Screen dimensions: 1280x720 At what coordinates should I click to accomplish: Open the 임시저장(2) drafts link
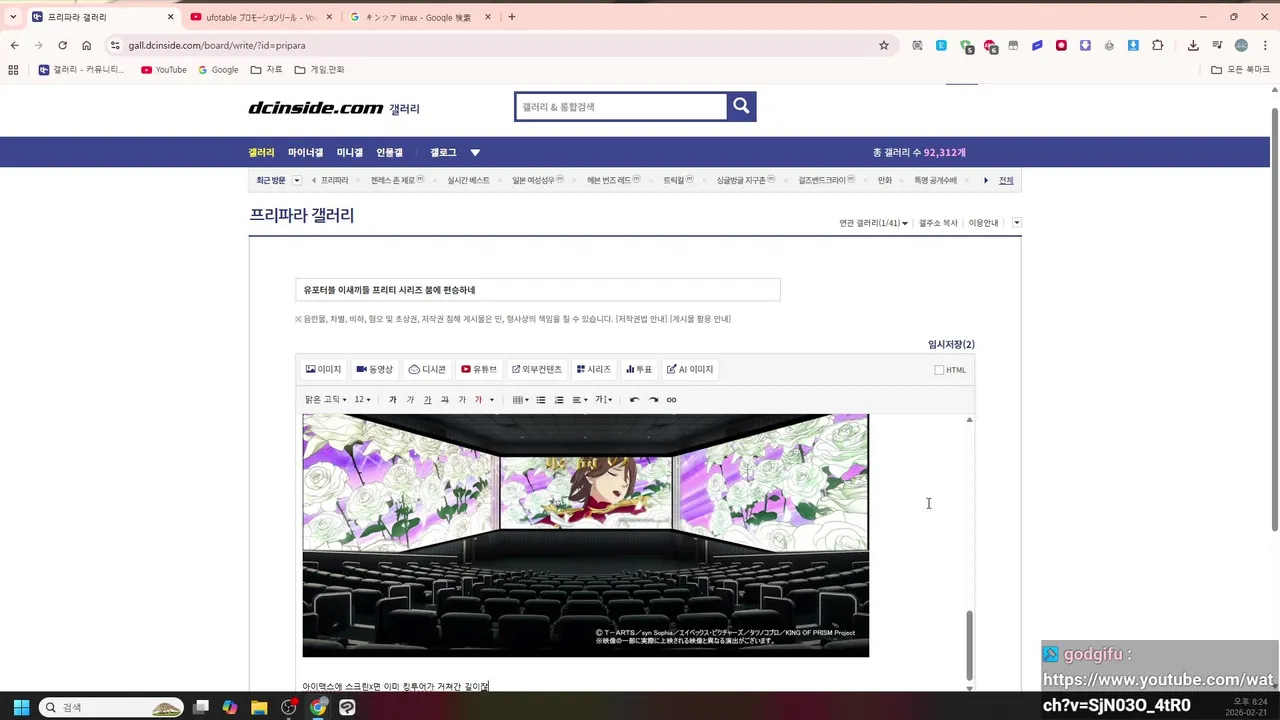(x=951, y=344)
